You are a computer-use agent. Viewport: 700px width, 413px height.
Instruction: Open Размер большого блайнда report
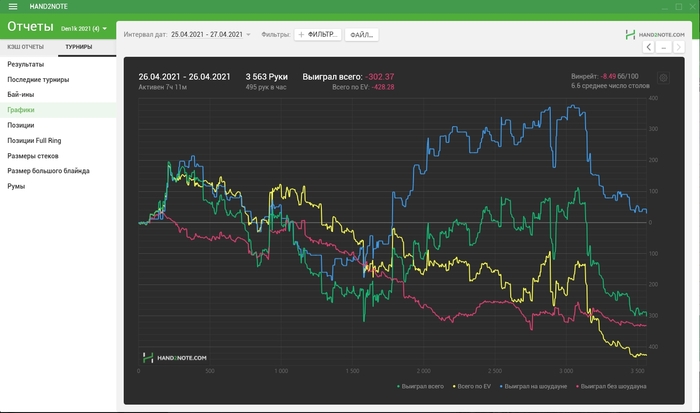(58, 171)
